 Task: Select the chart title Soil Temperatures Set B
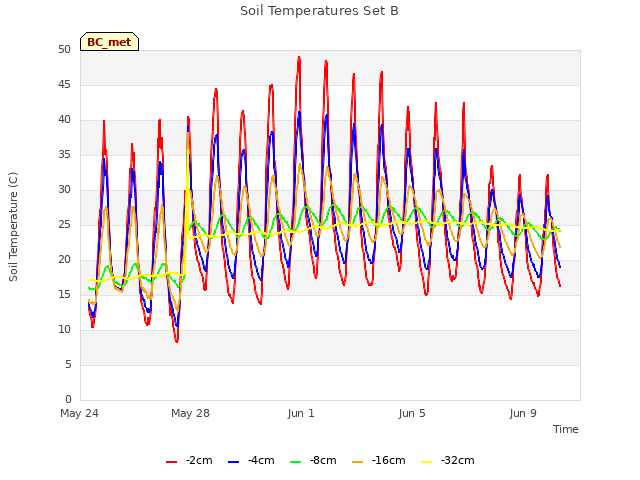pos(319,11)
